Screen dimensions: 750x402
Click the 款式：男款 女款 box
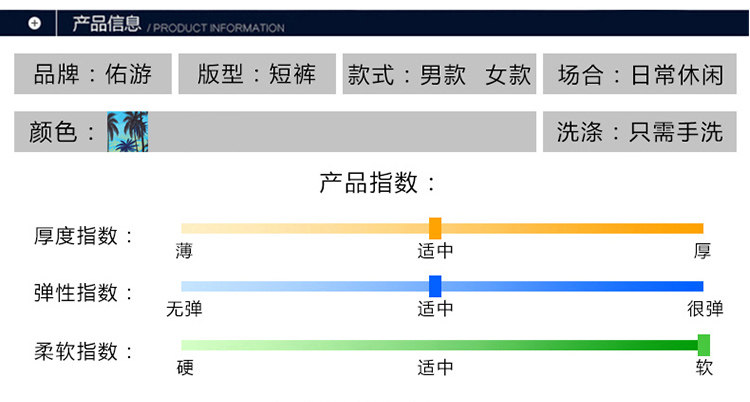tap(439, 75)
